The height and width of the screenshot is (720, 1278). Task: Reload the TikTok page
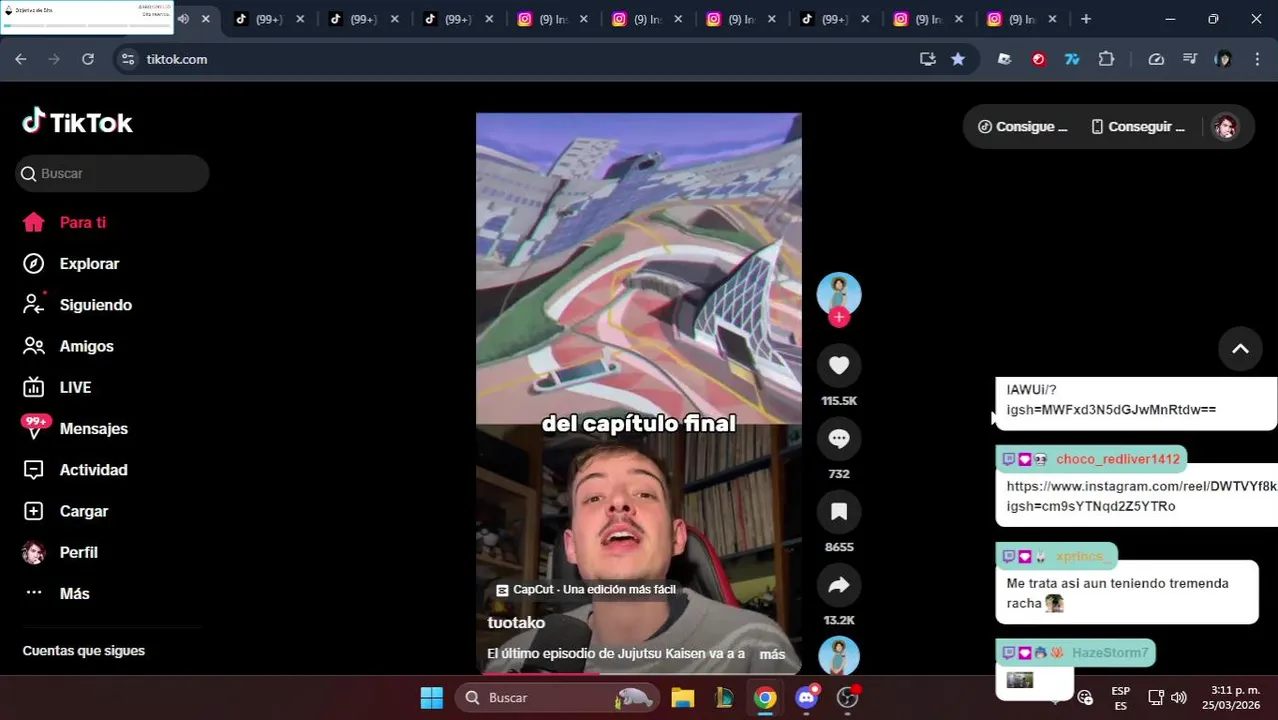pos(88,59)
